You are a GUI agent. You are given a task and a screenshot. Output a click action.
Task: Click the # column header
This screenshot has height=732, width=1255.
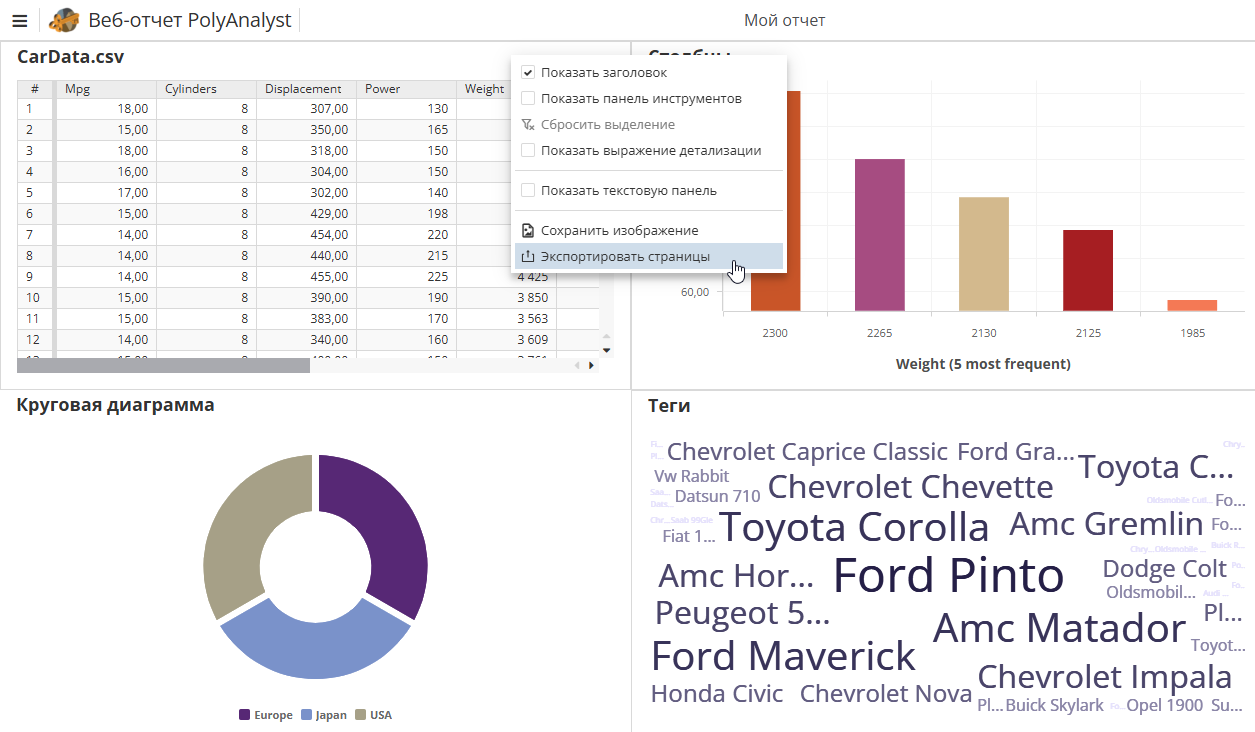35,89
